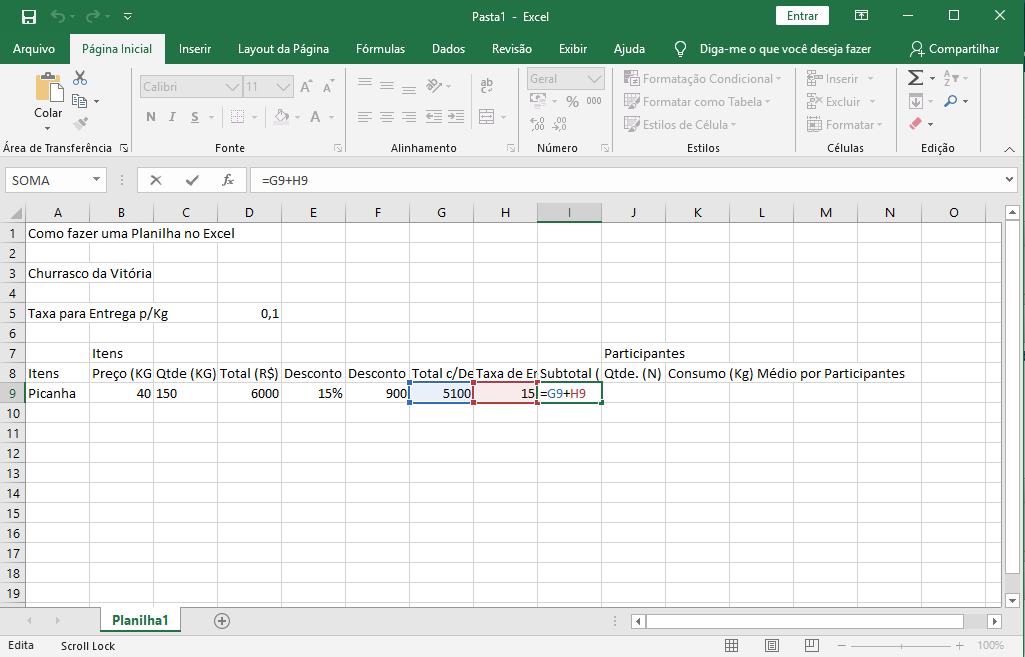Expand the formula bar using the chevron

pyautogui.click(x=1009, y=180)
